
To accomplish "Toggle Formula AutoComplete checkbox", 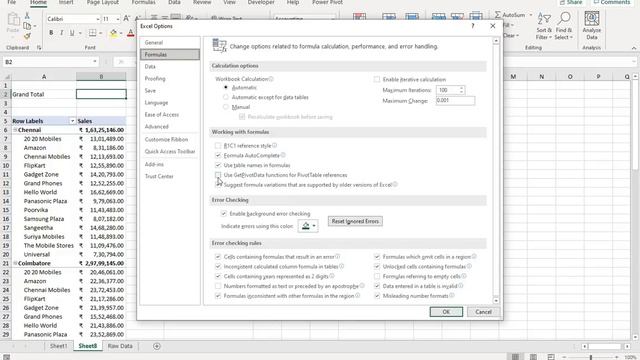I will (218, 155).
